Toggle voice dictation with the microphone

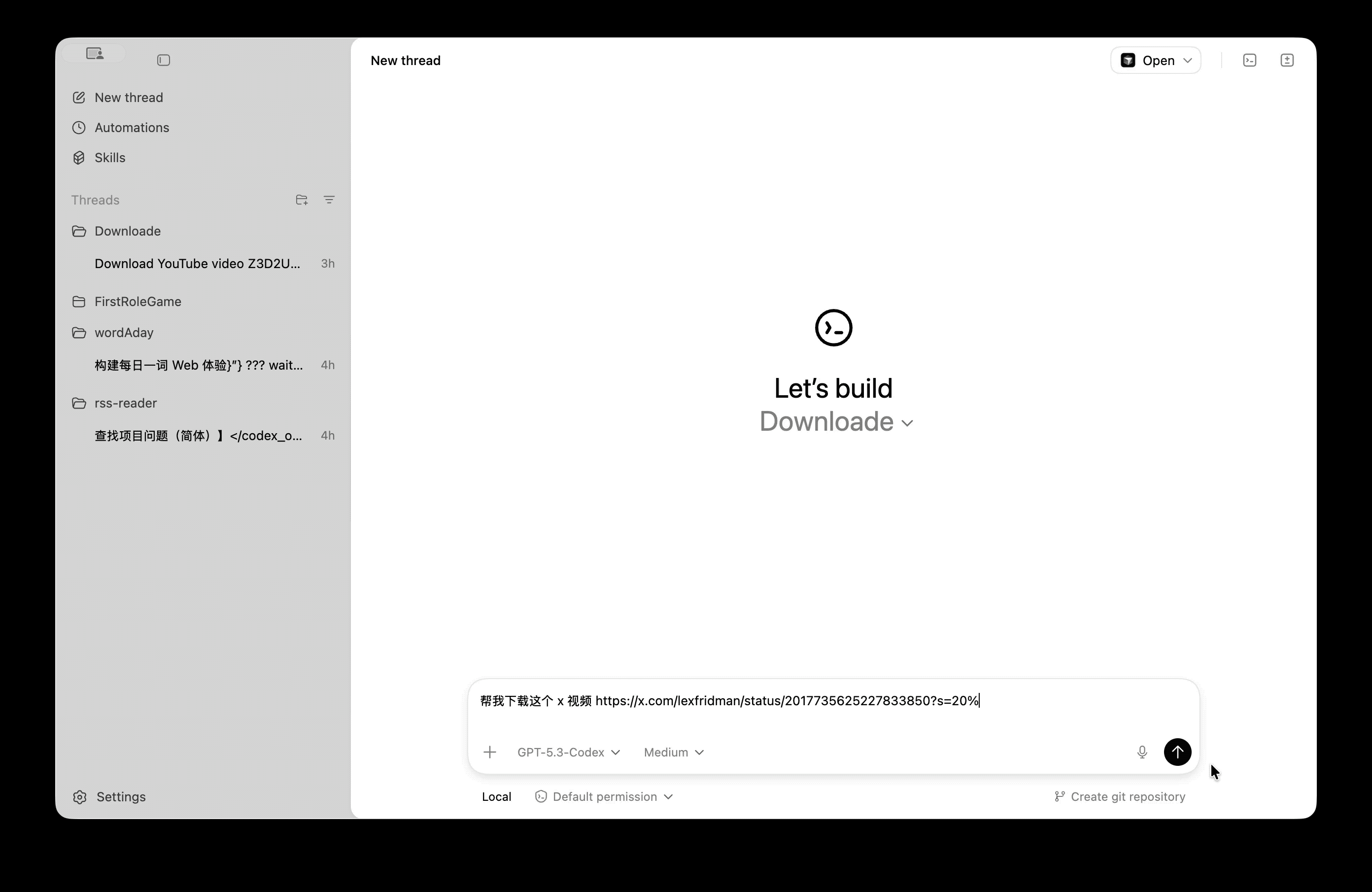point(1142,752)
